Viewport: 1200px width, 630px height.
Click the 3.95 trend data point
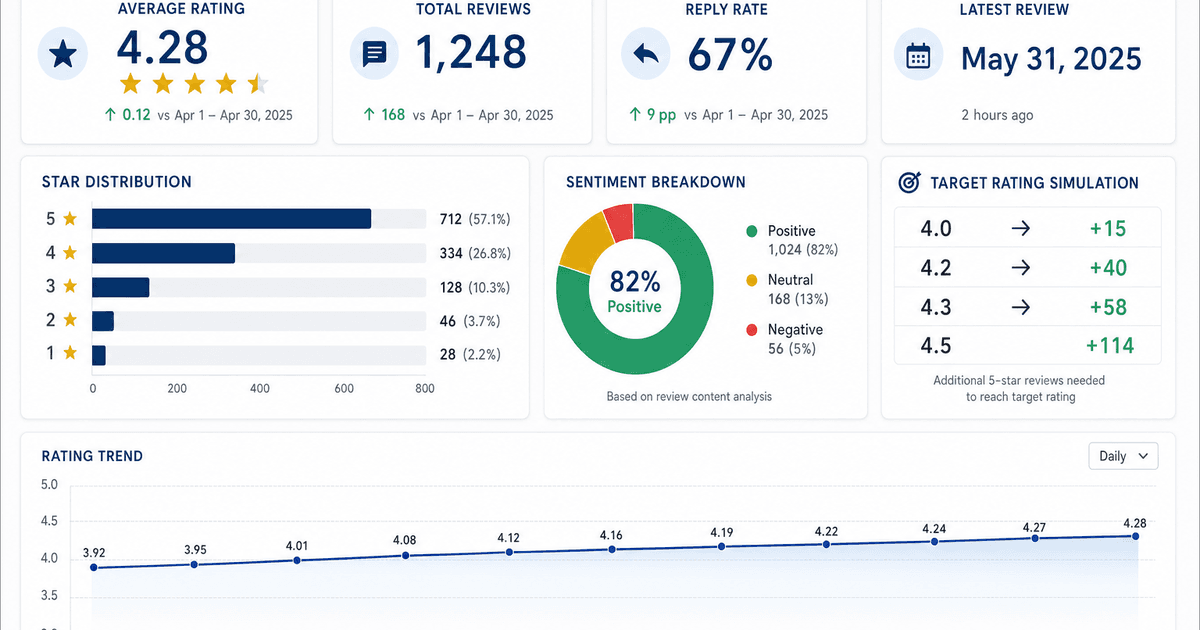click(195, 565)
